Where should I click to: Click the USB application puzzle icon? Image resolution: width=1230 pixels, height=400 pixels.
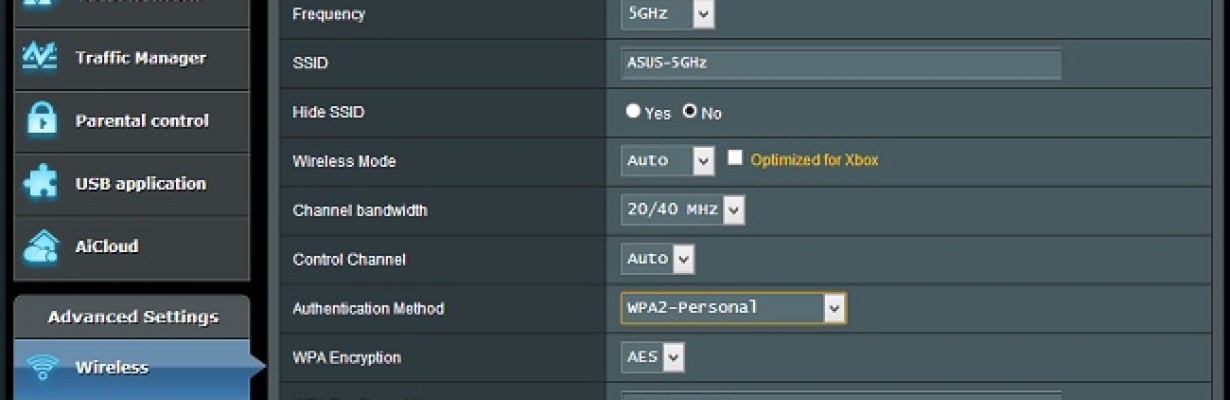pyautogui.click(x=40, y=184)
